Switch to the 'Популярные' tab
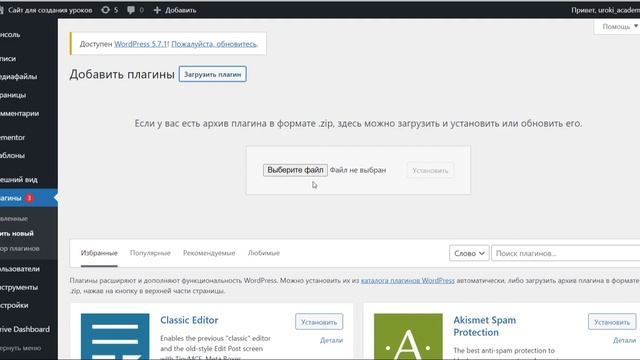This screenshot has width=640, height=360. coord(150,253)
